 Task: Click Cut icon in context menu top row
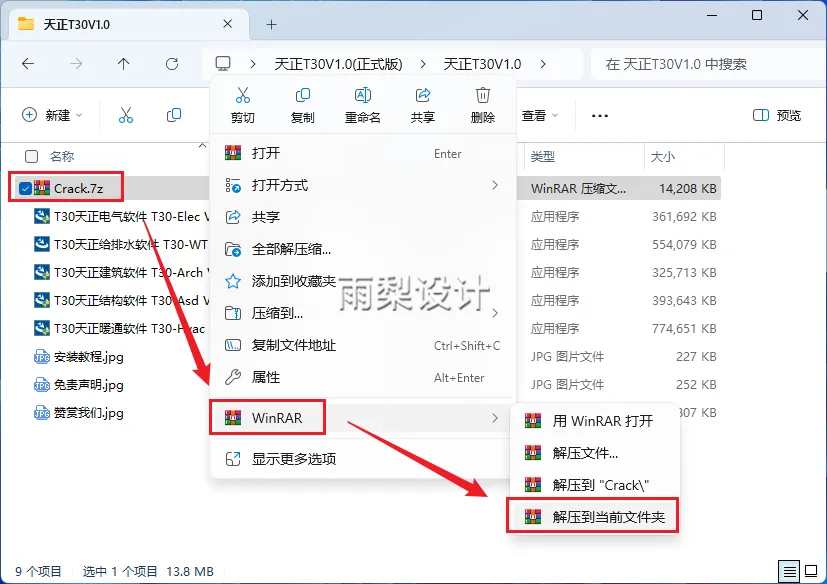243,105
